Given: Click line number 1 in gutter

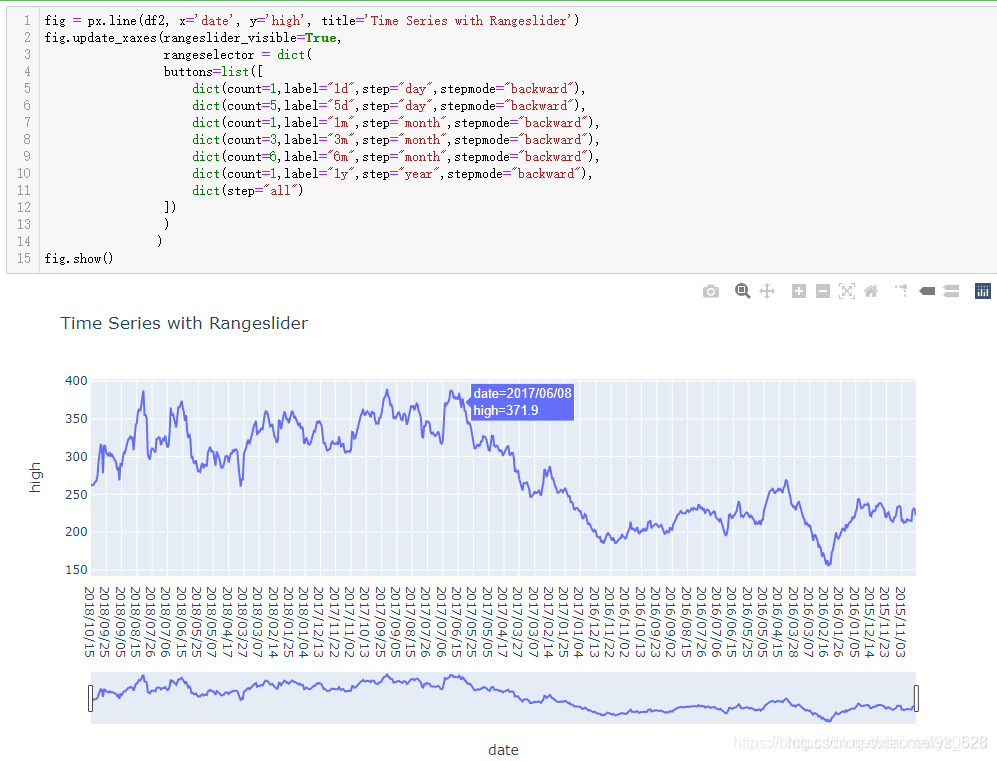Looking at the screenshot, I should [27, 21].
